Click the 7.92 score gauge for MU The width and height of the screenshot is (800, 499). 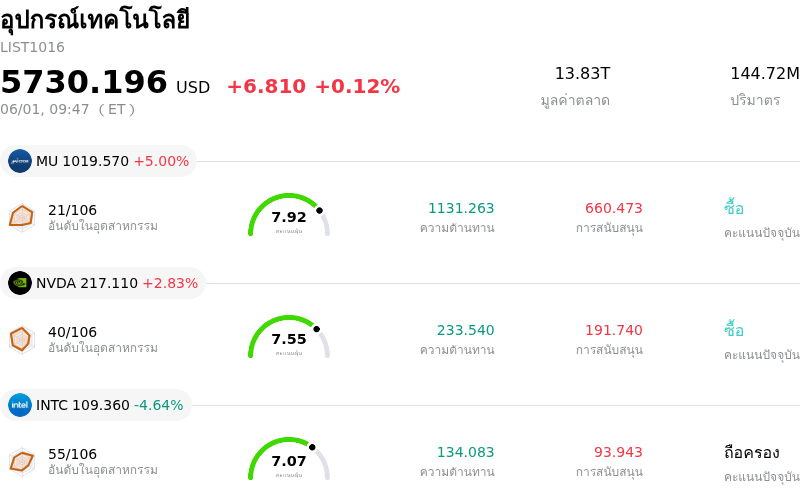click(x=289, y=215)
